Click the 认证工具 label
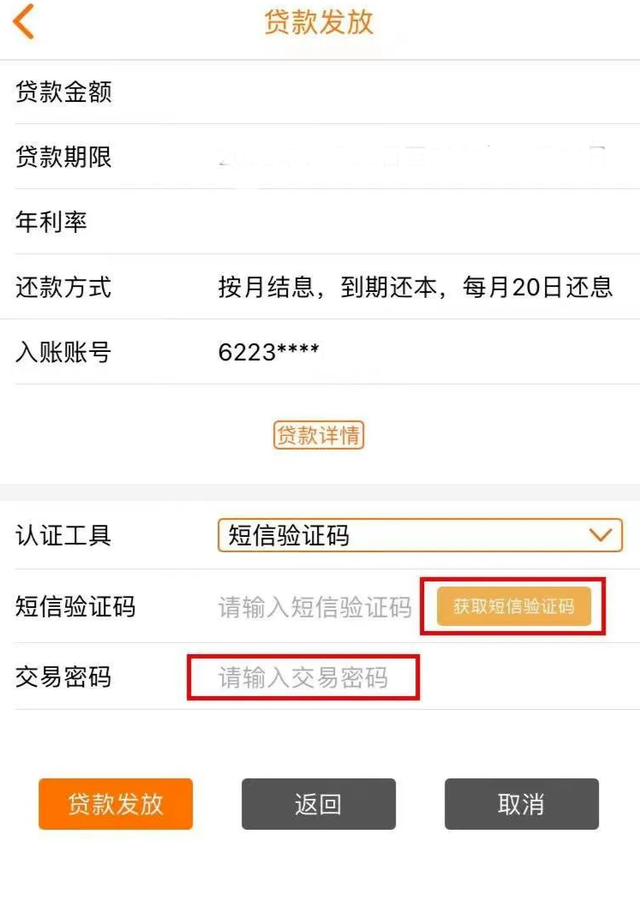This screenshot has height=912, width=640. (63, 535)
